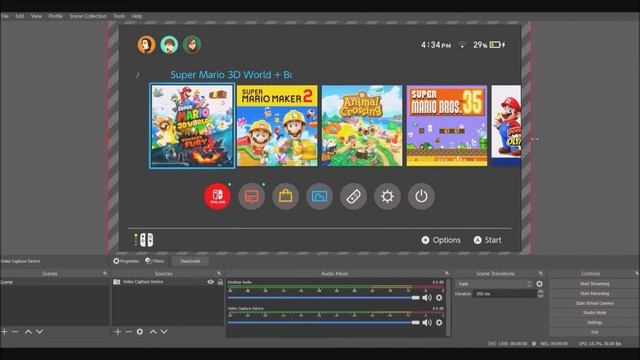Select the second teal user avatar
This screenshot has width=640, height=360.
pyautogui.click(x=169, y=44)
